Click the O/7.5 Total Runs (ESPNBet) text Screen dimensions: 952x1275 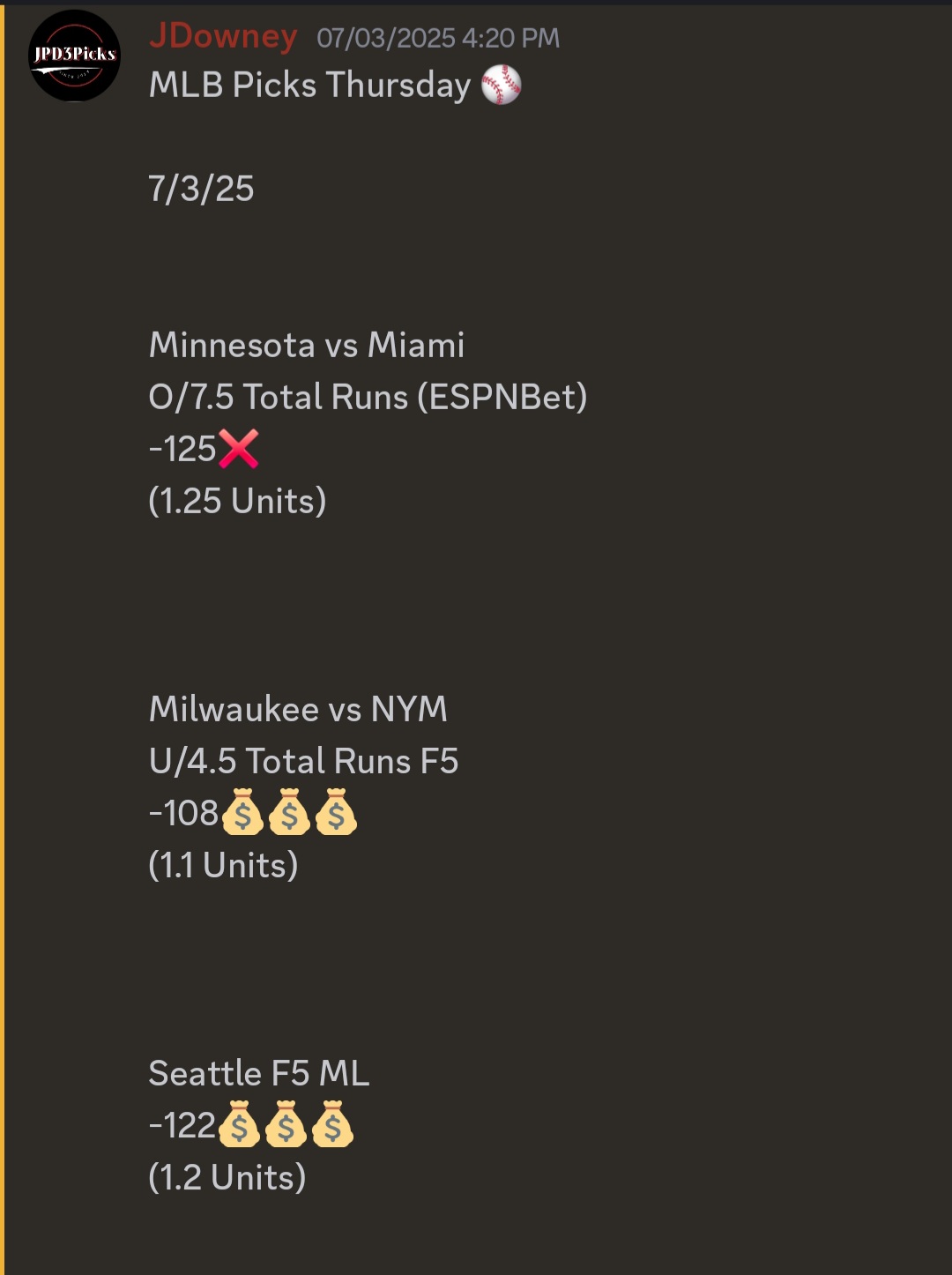click(368, 397)
